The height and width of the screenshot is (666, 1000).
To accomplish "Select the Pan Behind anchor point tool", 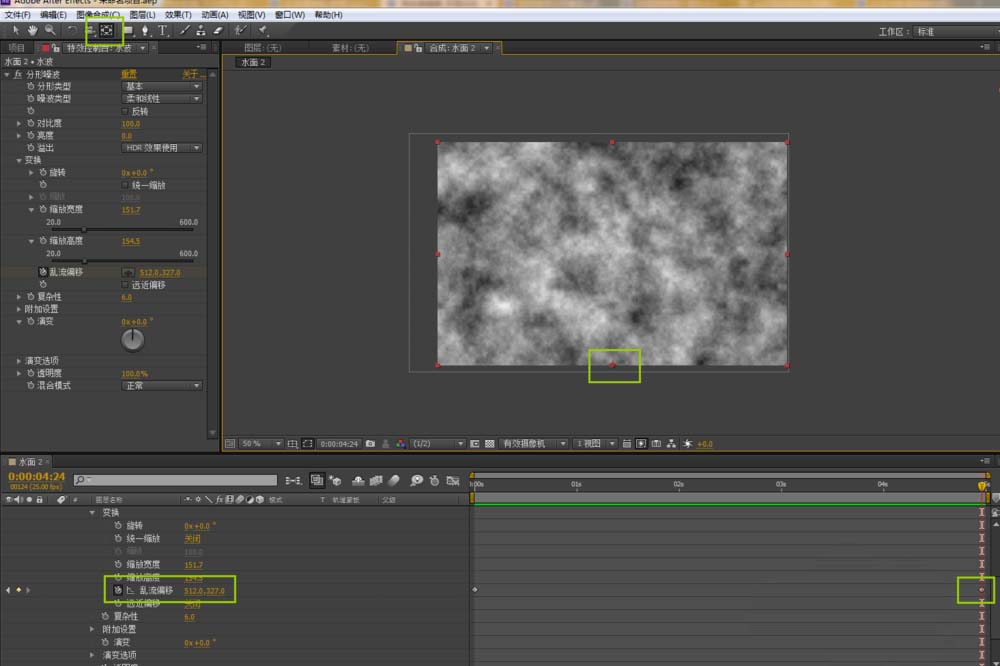I will click(106, 31).
